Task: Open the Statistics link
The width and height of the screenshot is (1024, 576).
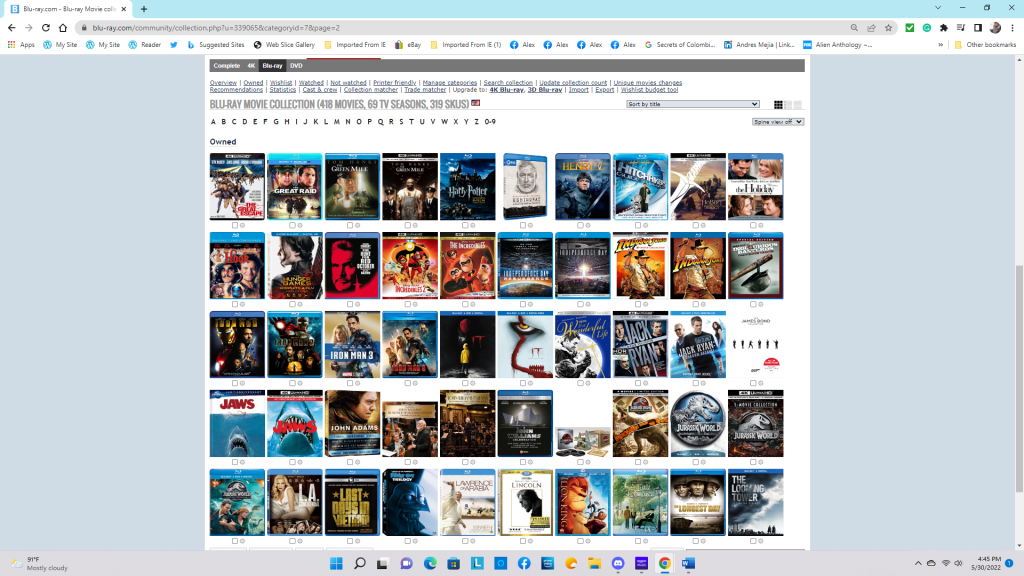Action: (282, 90)
